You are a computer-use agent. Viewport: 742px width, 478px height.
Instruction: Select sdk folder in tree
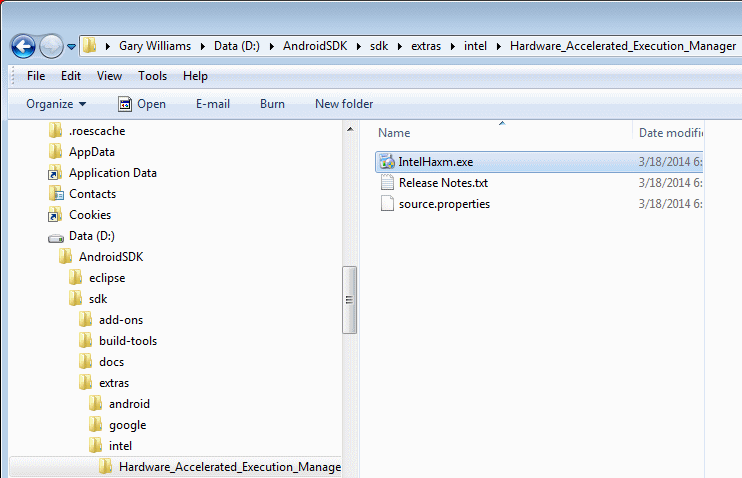98,299
